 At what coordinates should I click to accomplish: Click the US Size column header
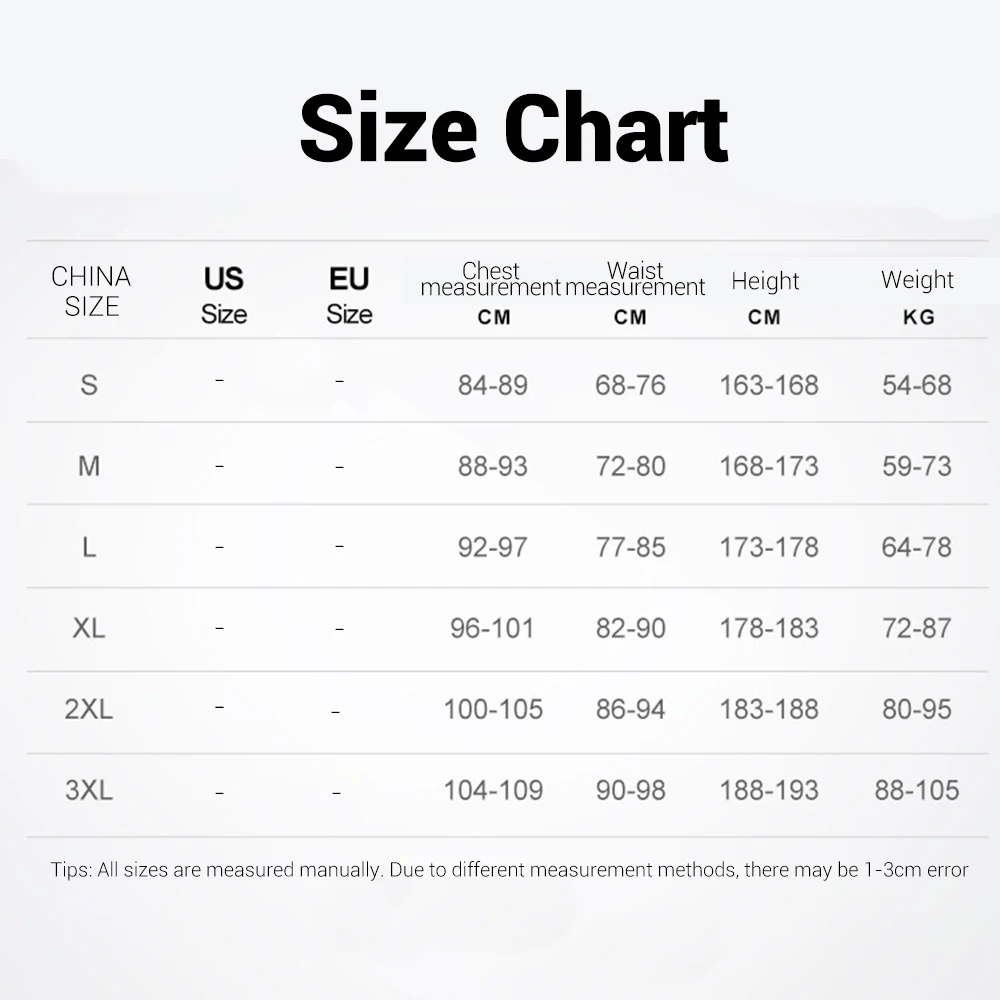[x=224, y=295]
